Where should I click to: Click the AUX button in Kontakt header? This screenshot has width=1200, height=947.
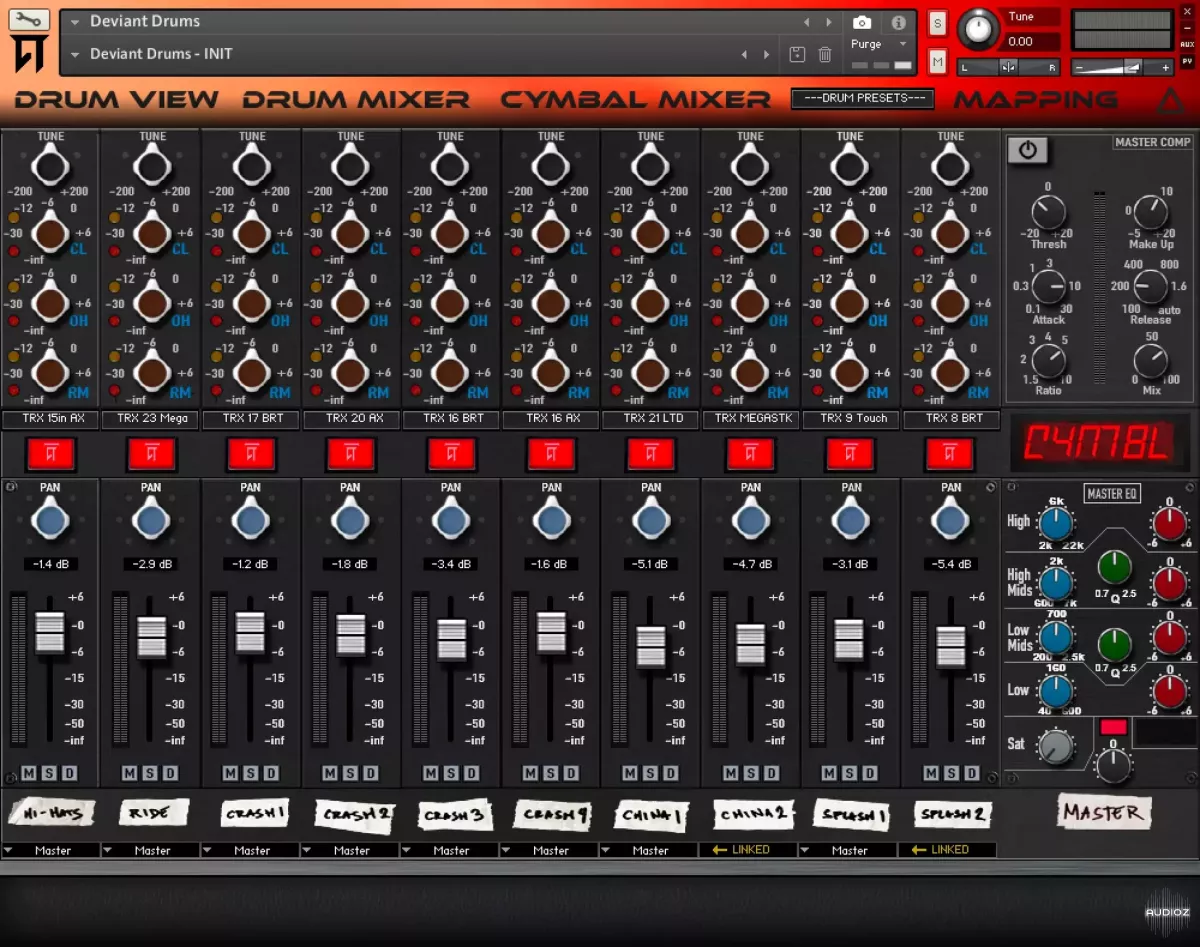point(1187,44)
